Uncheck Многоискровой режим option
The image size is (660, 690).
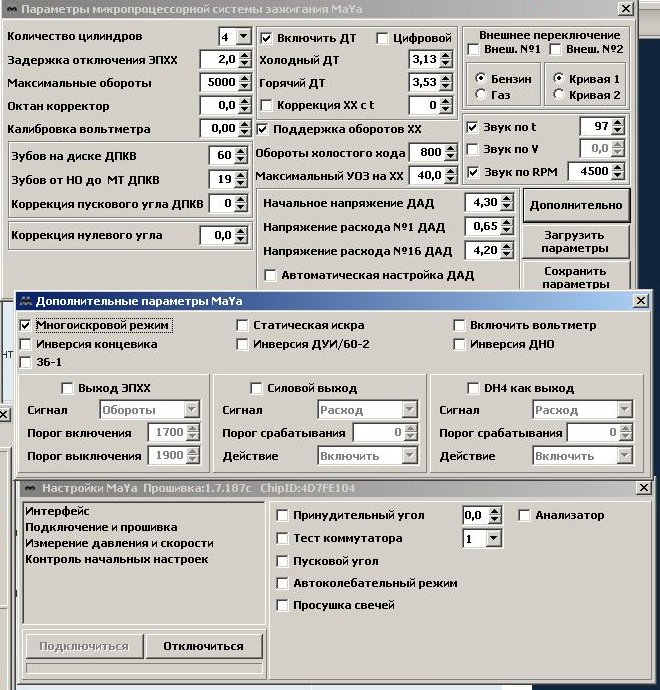coord(26,325)
